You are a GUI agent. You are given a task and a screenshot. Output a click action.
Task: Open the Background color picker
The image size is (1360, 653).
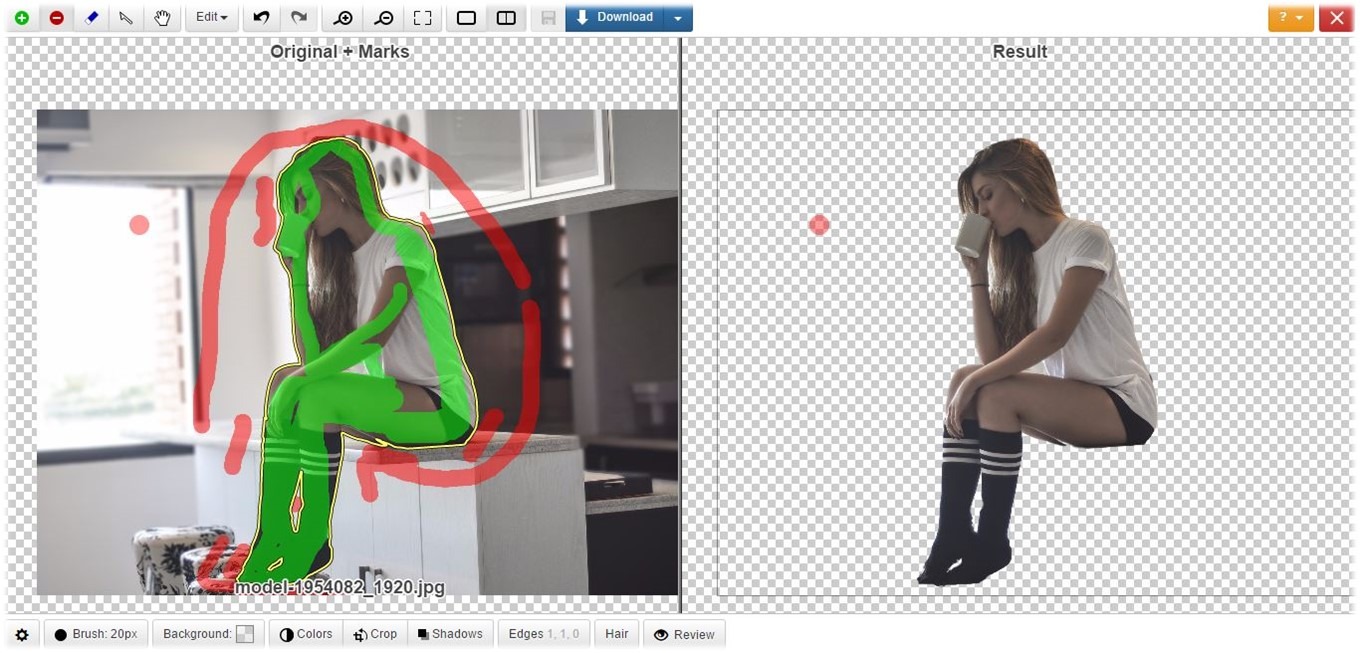208,634
